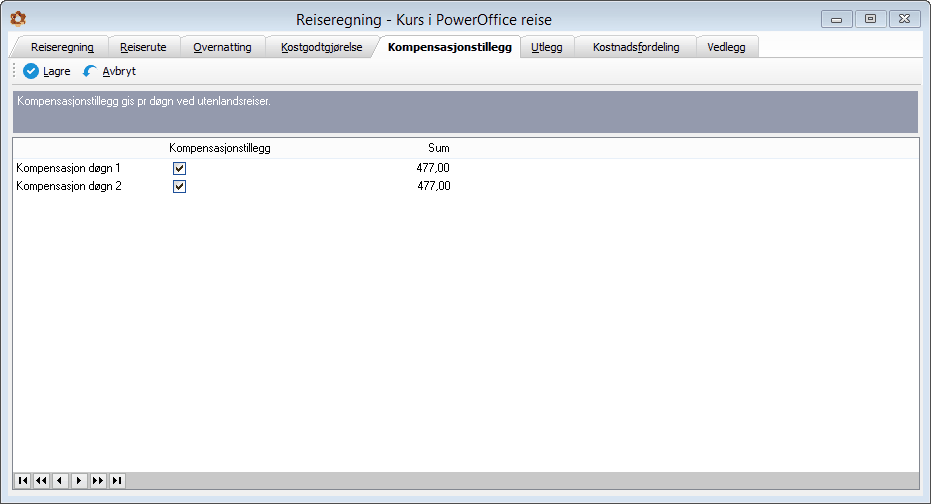Open the Vedlegg tab
The height and width of the screenshot is (504, 931).
coord(726,47)
